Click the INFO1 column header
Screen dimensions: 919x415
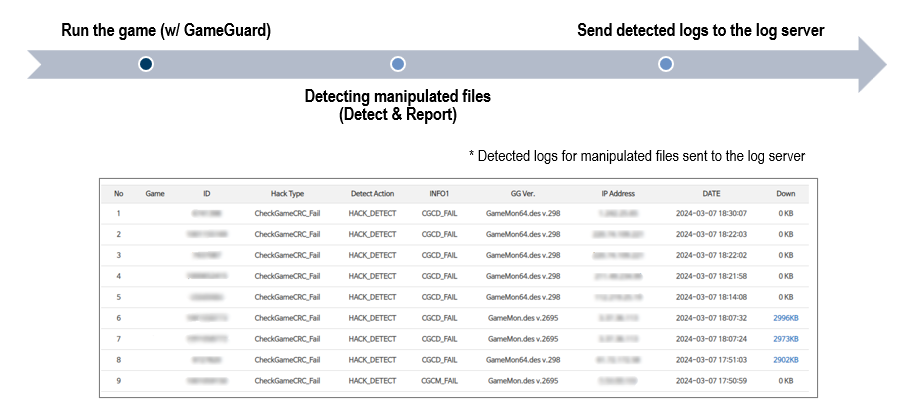click(439, 193)
